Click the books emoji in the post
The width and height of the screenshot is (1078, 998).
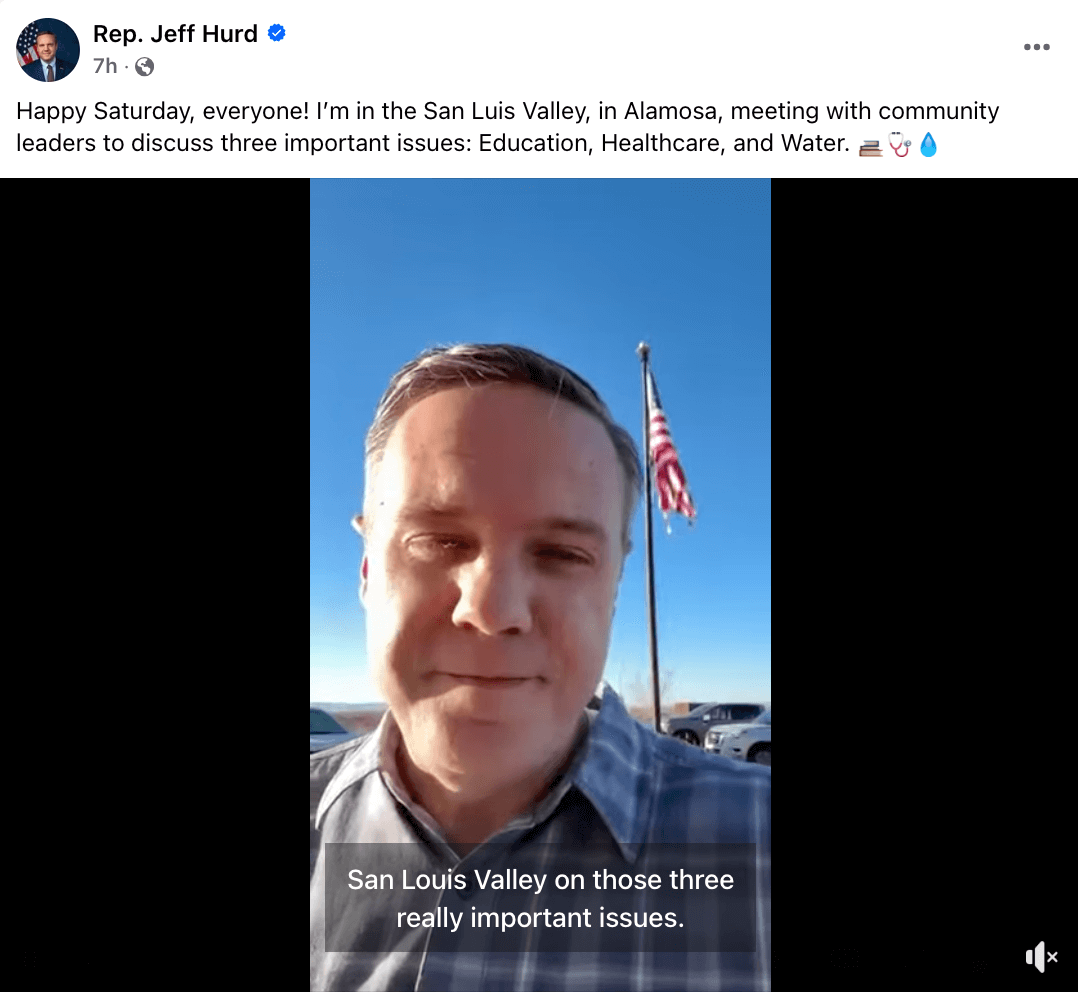click(870, 146)
